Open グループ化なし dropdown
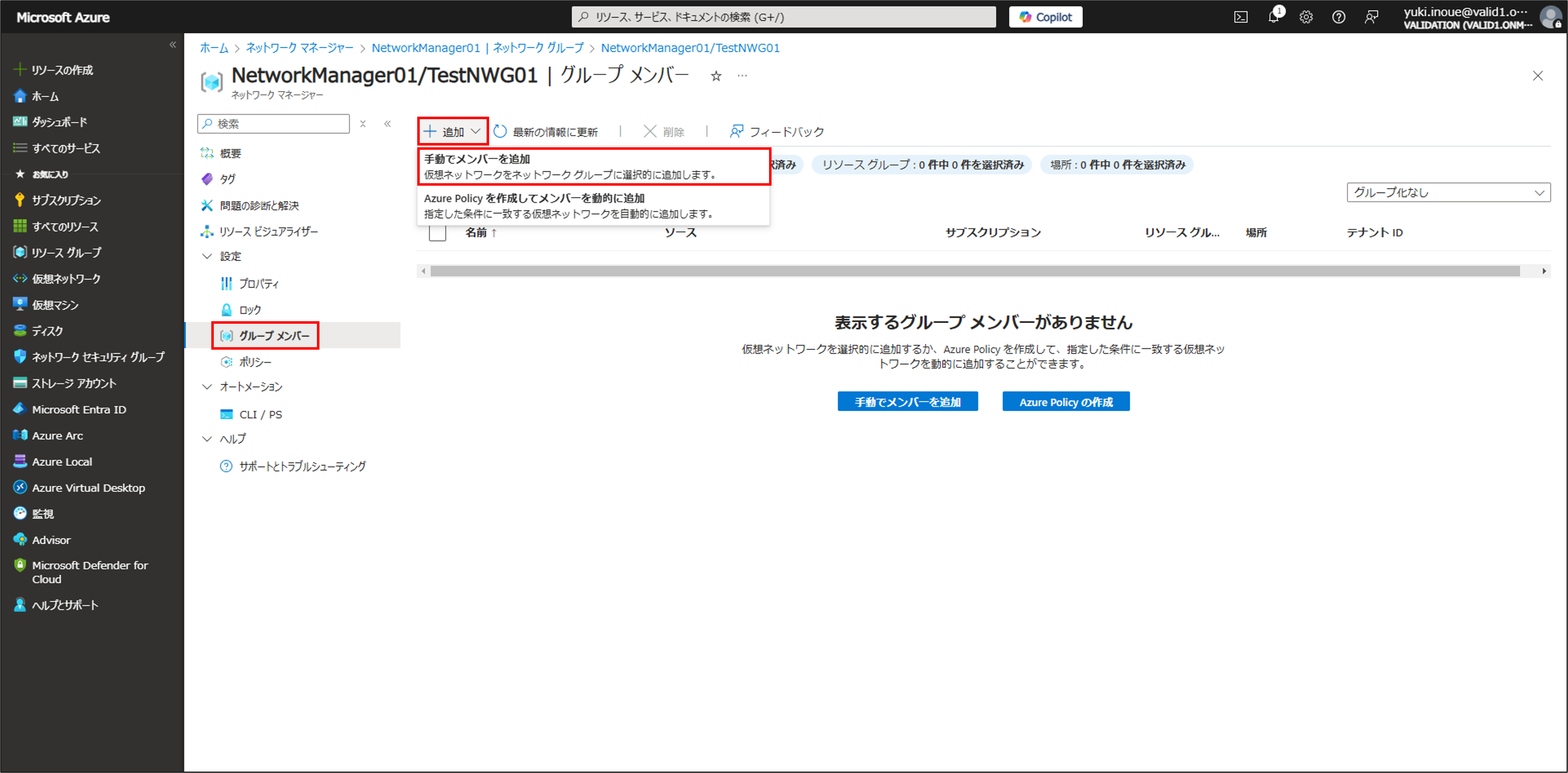The width and height of the screenshot is (1568, 773). (1449, 192)
